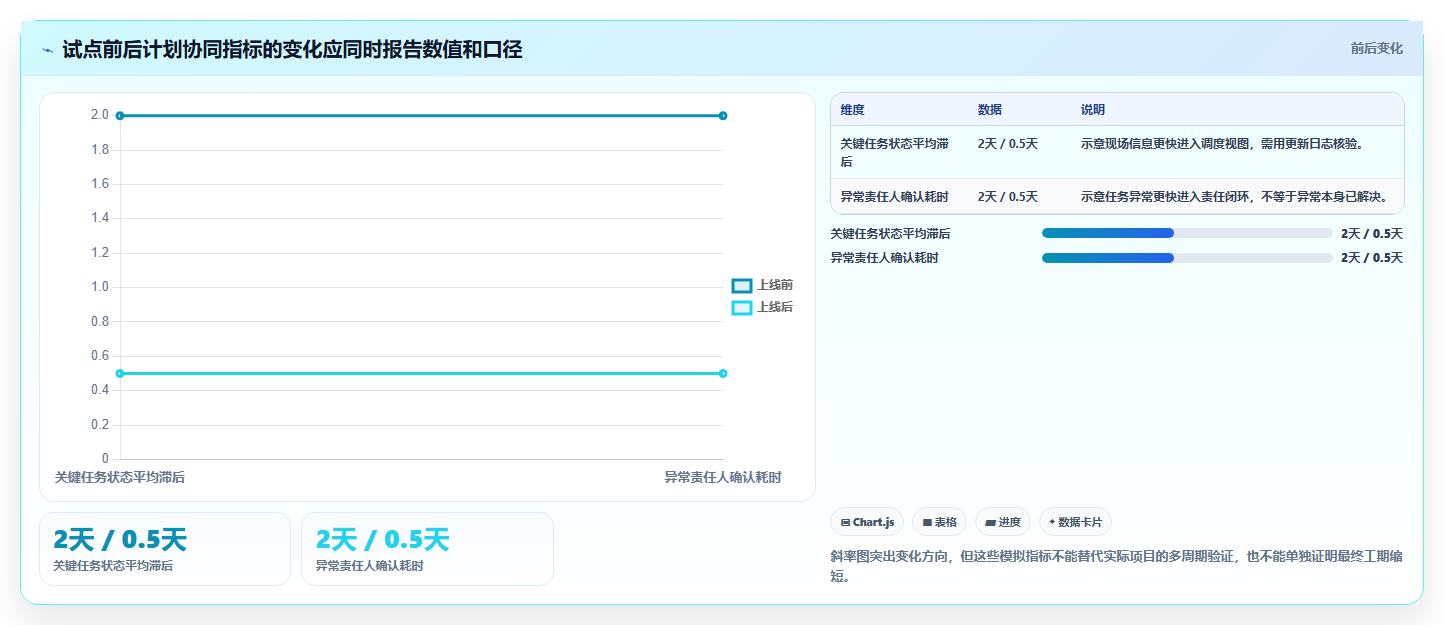Image resolution: width=1444 pixels, height=625 pixels.
Task: Click 上线后 data point at 关键任务状态平均滞后
Action: [x=120, y=374]
